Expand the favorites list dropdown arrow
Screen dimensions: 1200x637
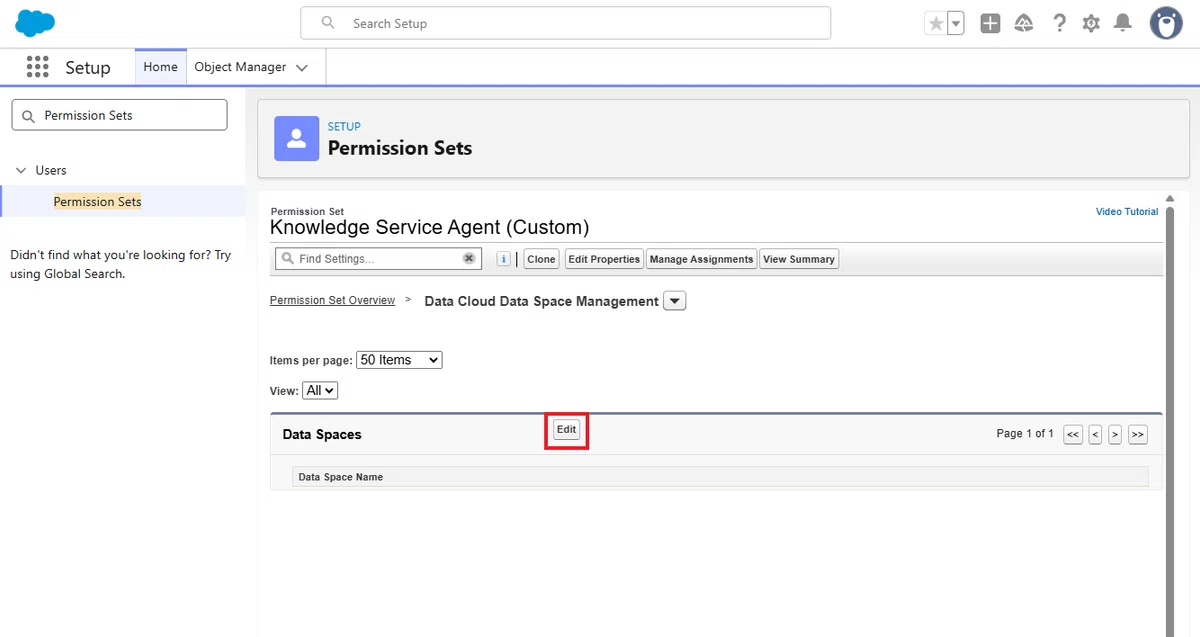956,24
